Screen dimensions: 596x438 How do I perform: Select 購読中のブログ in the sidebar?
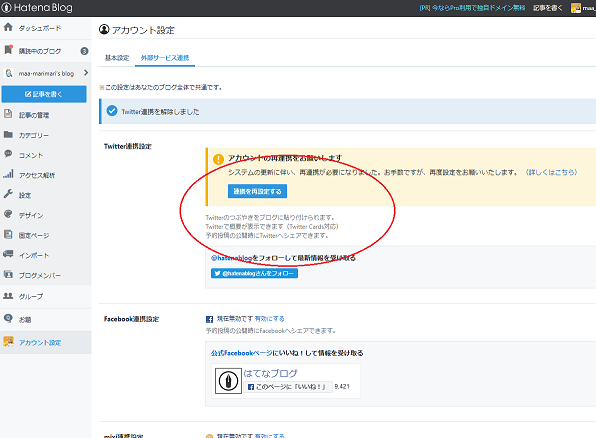pos(40,51)
